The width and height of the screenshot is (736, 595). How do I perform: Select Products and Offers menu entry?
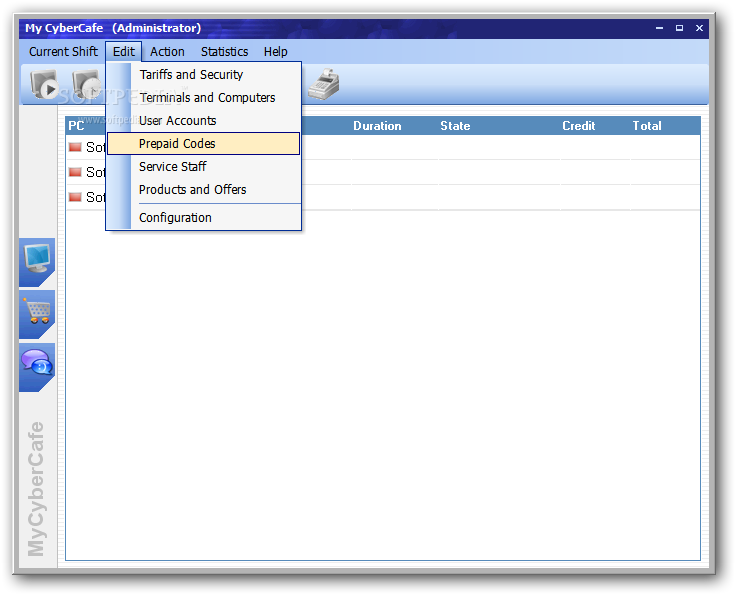coord(204,190)
